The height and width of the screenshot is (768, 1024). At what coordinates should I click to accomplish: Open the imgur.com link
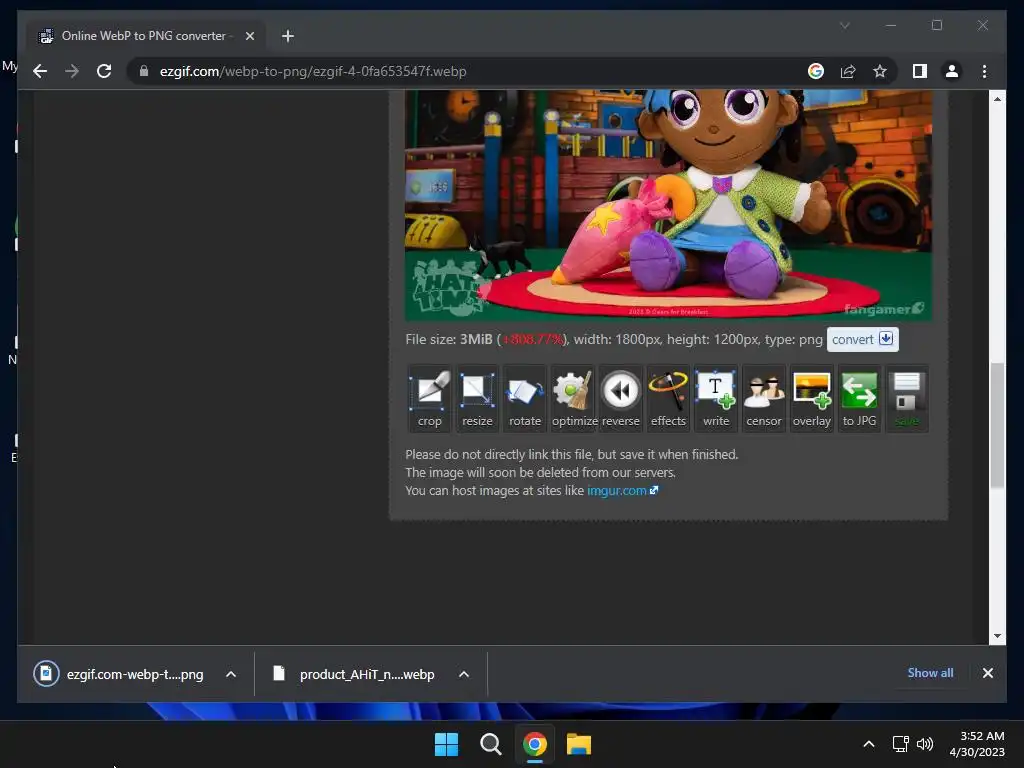coord(622,490)
